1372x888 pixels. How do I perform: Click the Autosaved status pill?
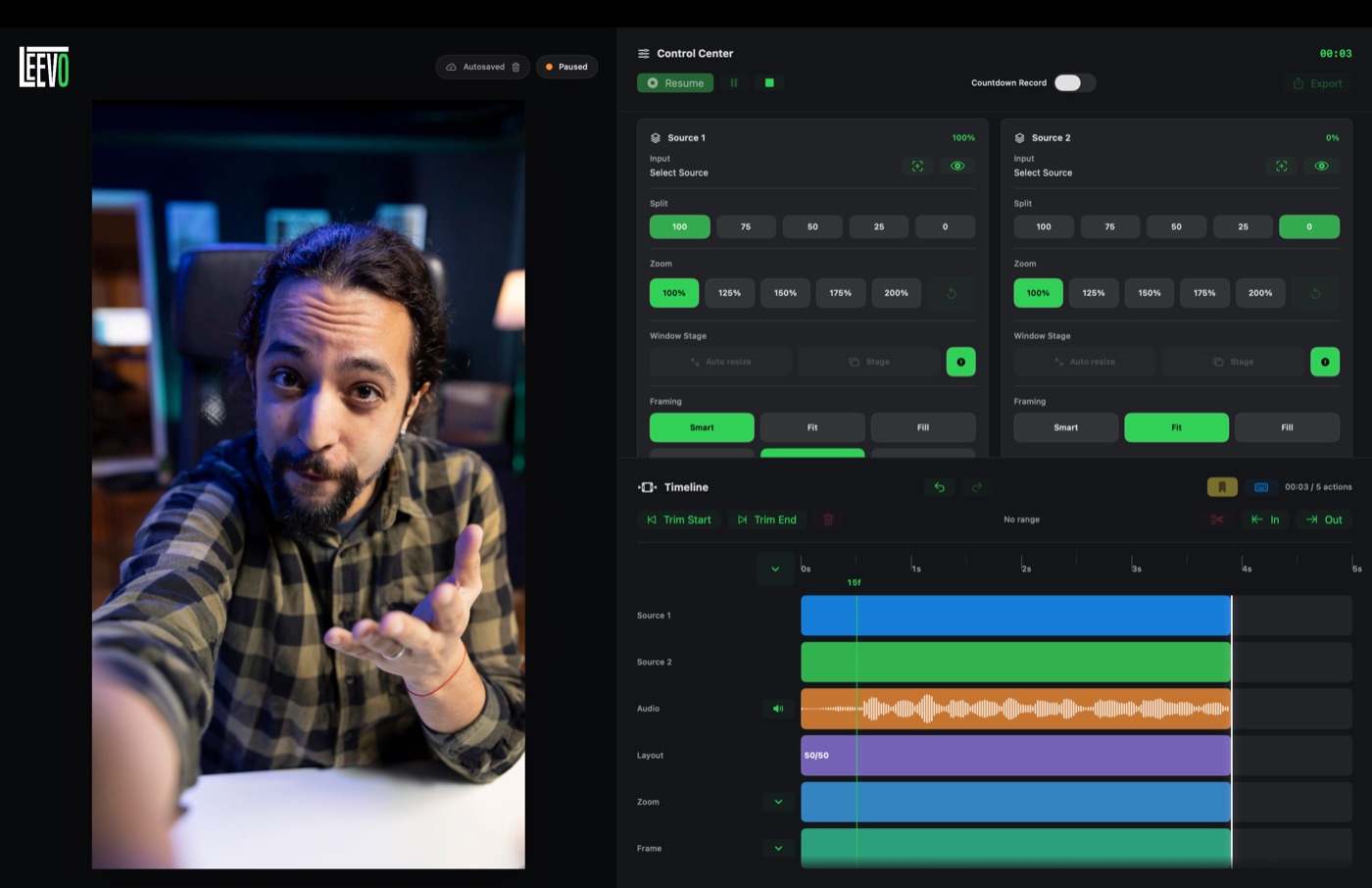tap(483, 67)
